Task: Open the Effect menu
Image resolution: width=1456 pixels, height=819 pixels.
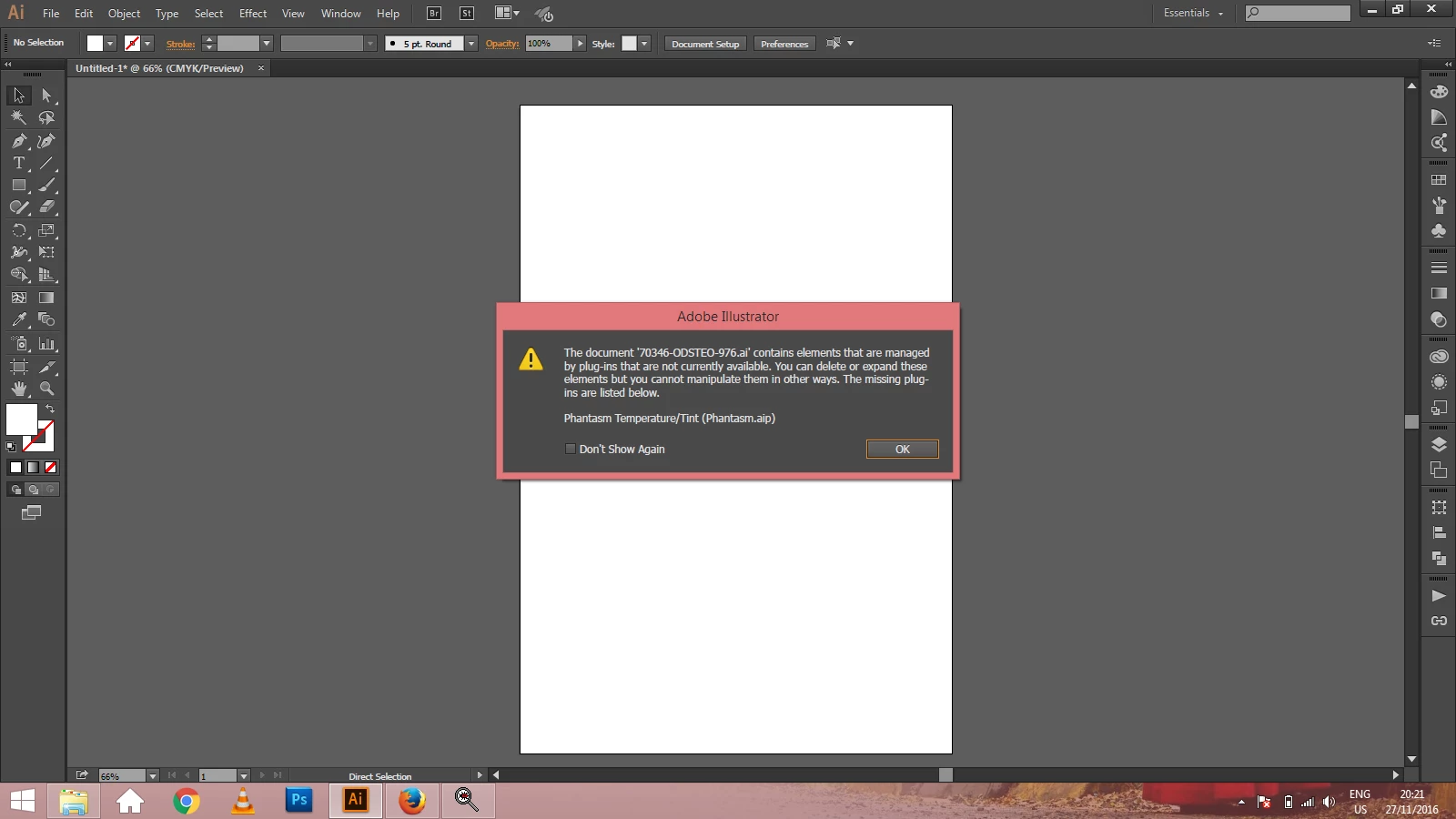Action: (253, 14)
